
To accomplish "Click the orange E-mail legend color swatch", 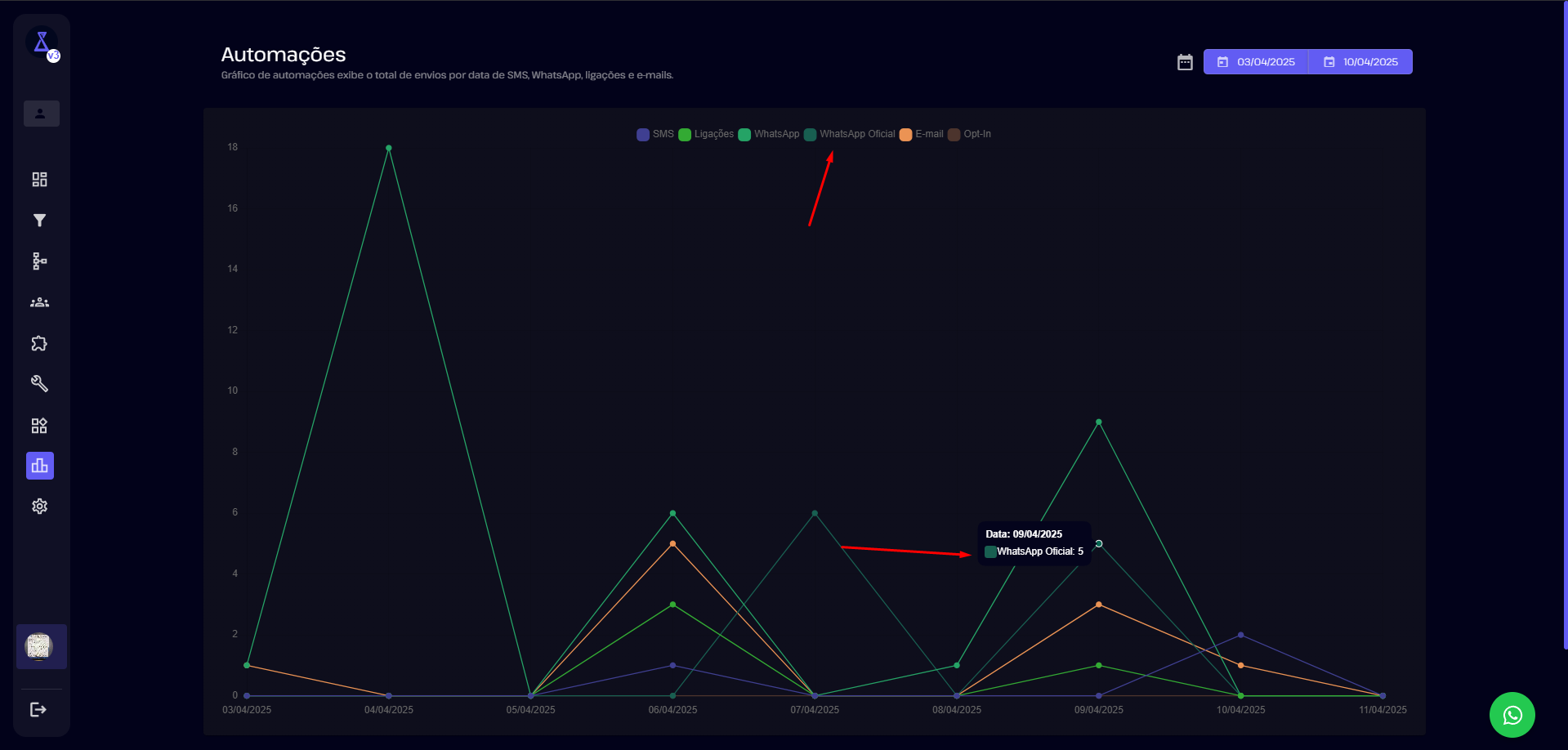I will [x=905, y=135].
